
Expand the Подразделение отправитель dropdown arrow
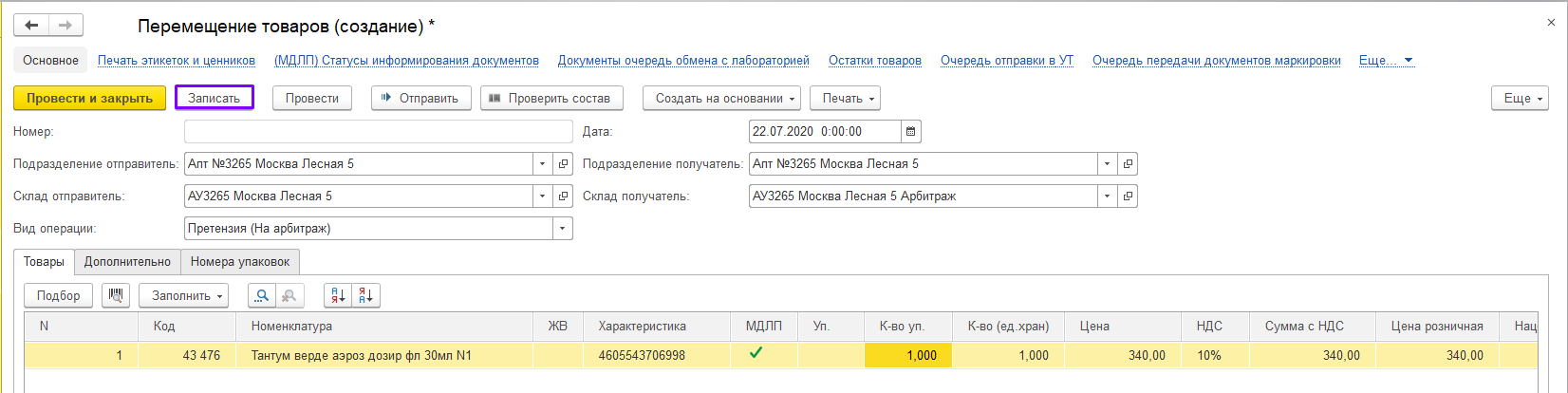pos(542,163)
